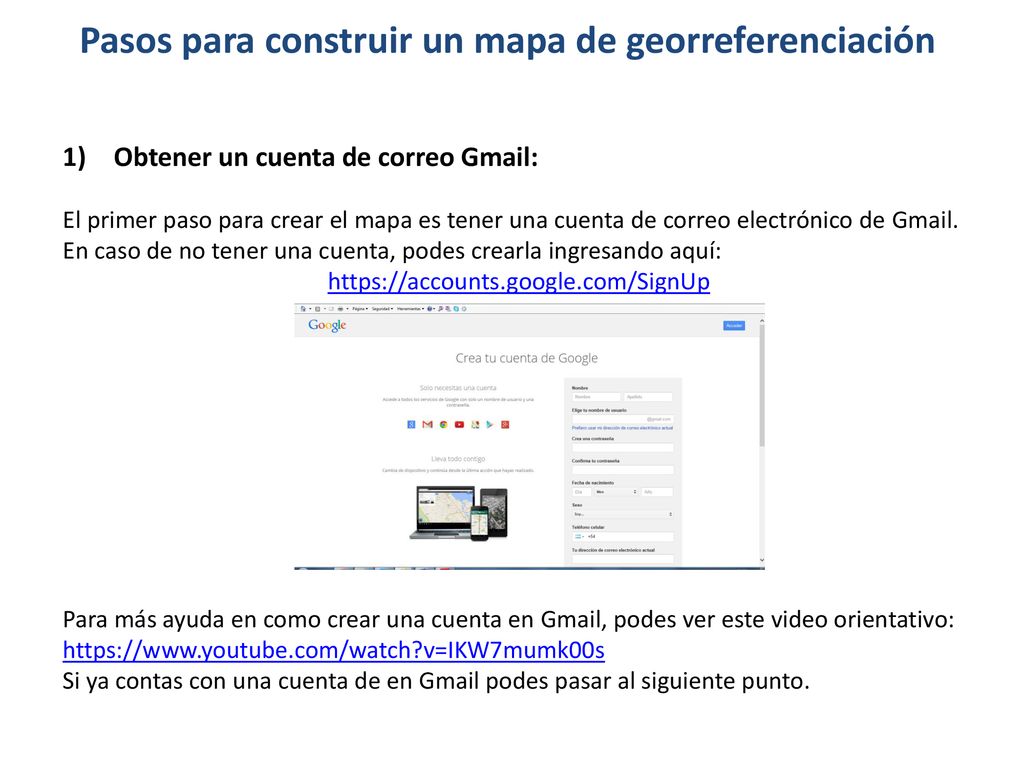The image size is (1024, 768).
Task: Click the Crea una contraseña field
Action: 622,448
